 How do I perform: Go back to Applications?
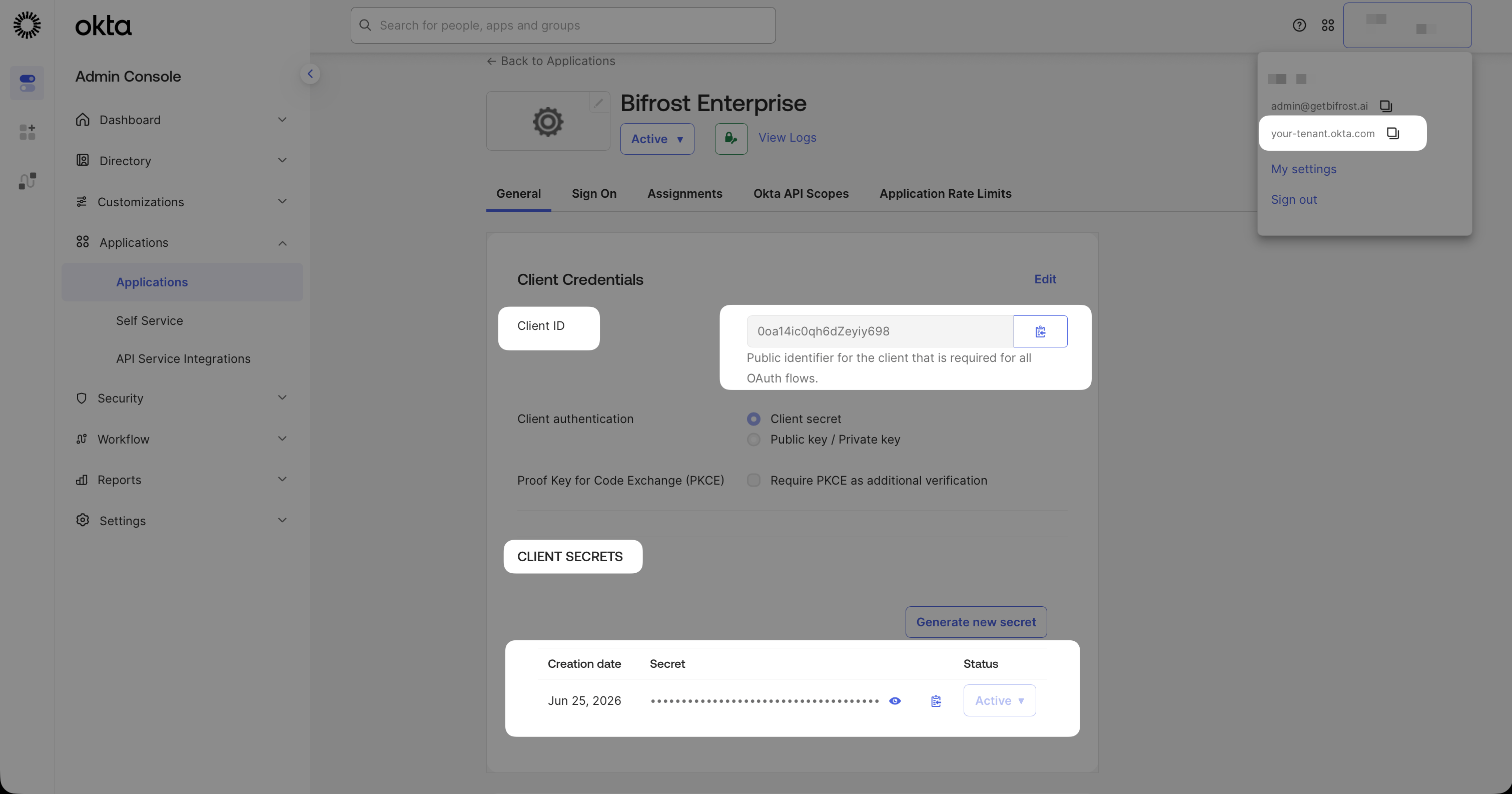550,61
